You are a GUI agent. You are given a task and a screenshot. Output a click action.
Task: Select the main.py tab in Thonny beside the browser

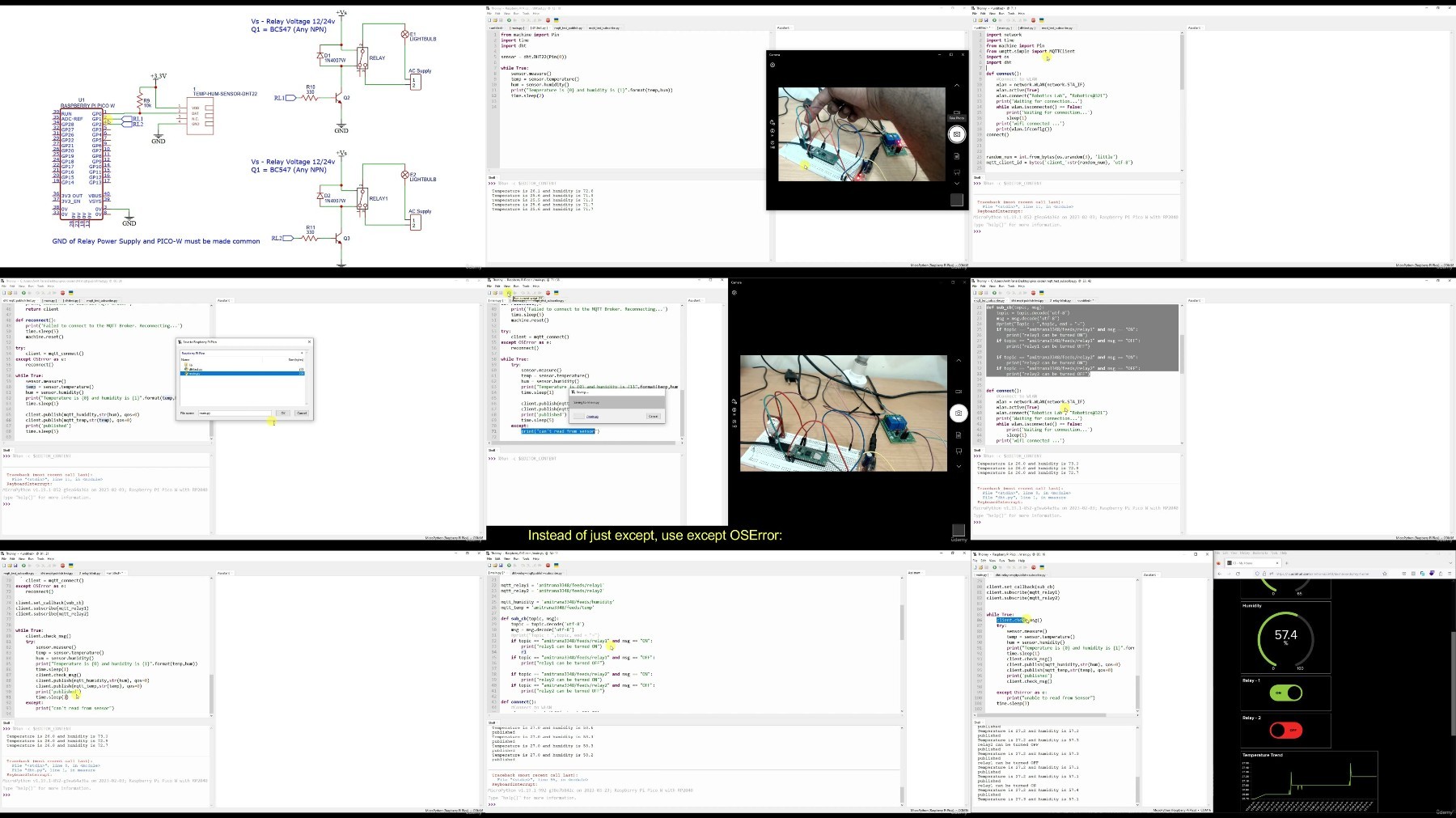984,574
